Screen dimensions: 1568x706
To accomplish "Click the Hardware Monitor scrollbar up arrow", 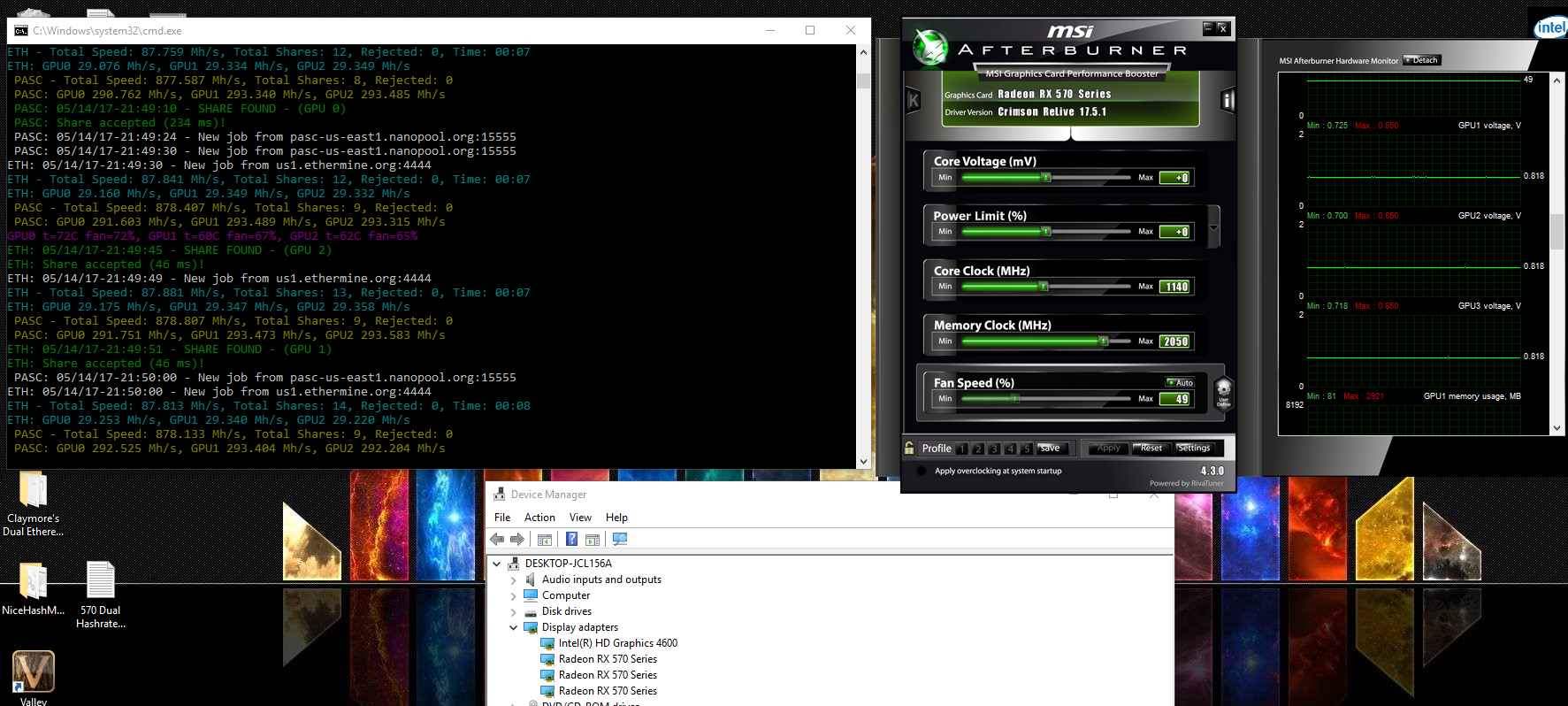I will pyautogui.click(x=1557, y=80).
